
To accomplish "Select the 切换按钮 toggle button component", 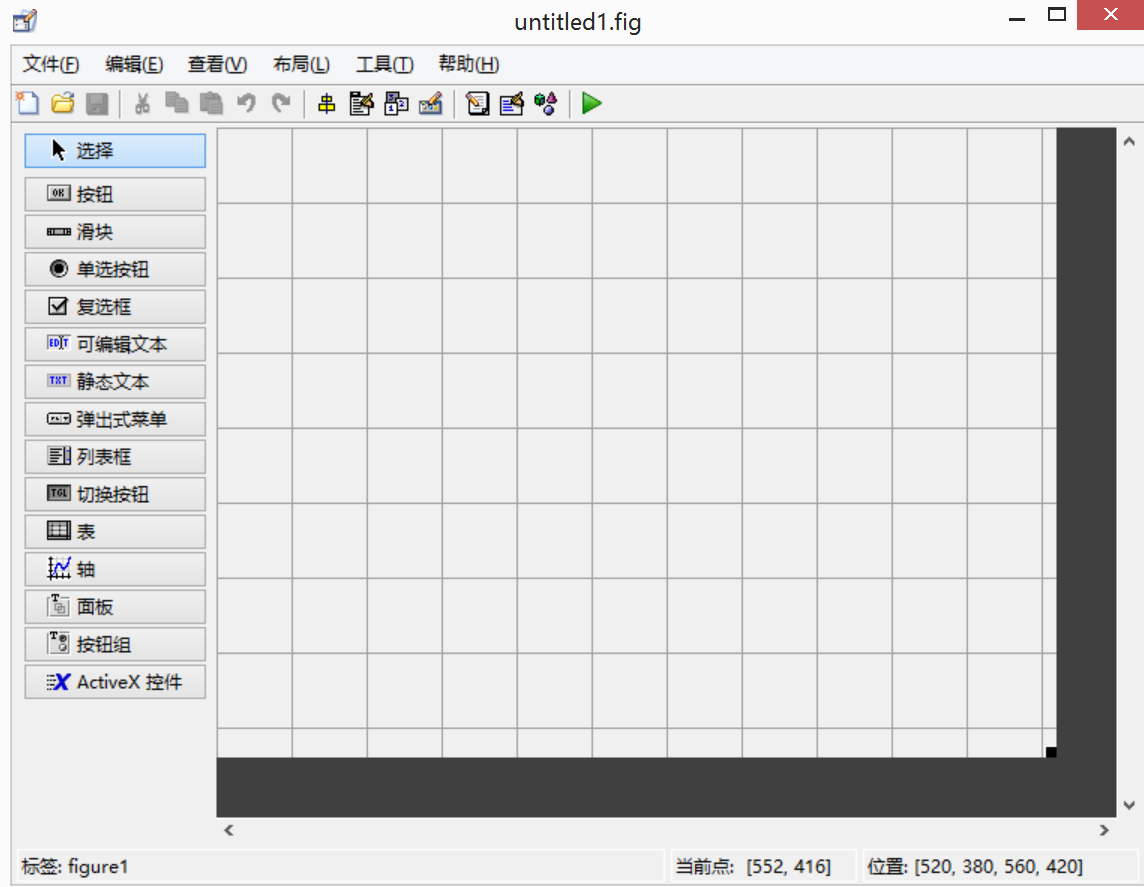I will 114,494.
